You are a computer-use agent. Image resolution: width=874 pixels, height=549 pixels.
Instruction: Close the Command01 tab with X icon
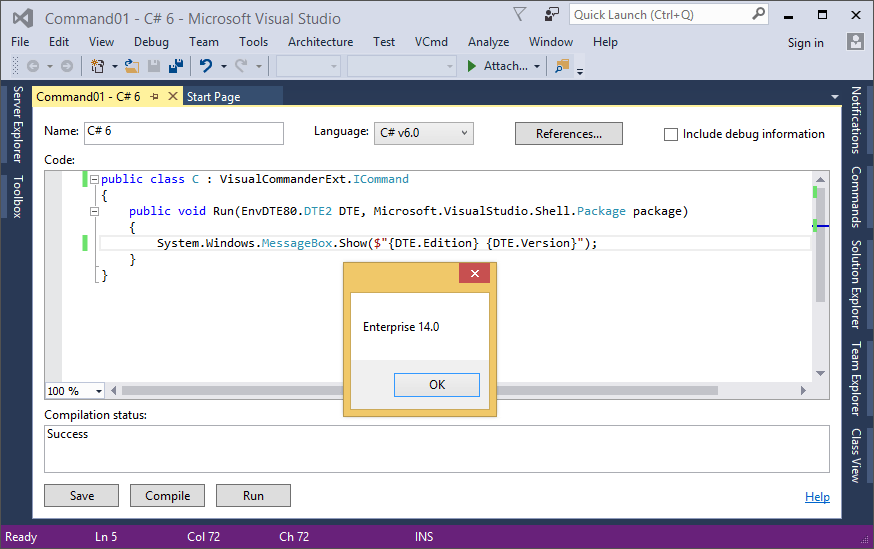[x=172, y=96]
